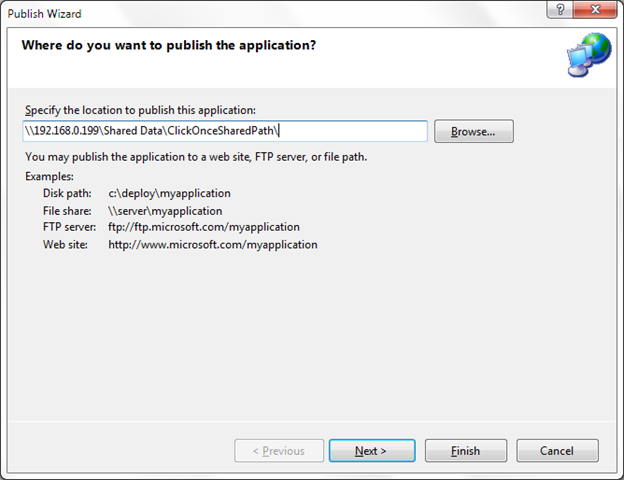Click the disabled < Previous button
624x480 pixels.
click(x=279, y=451)
